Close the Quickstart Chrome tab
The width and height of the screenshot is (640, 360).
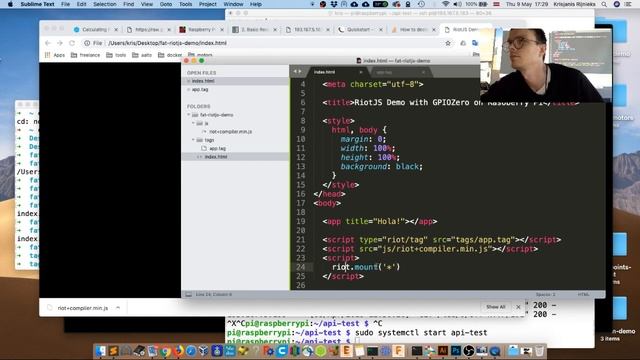pos(381,29)
